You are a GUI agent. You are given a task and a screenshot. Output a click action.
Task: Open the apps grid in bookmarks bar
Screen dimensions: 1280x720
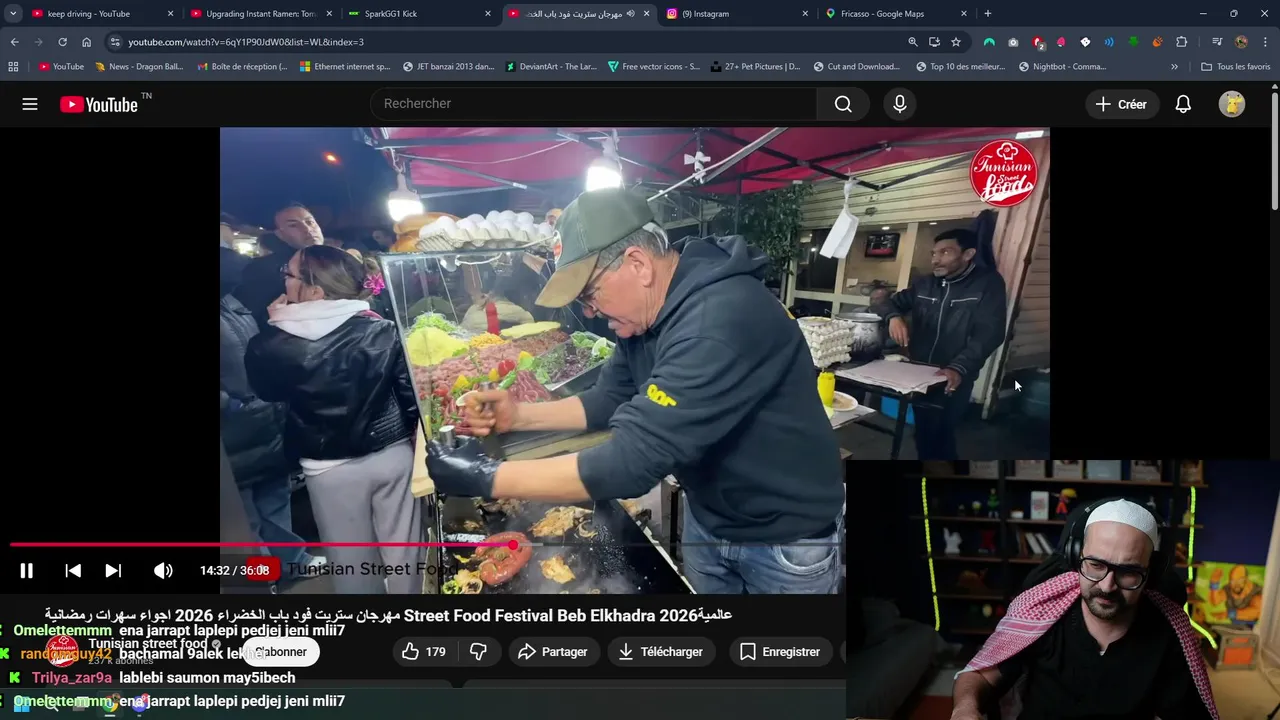click(x=13, y=67)
